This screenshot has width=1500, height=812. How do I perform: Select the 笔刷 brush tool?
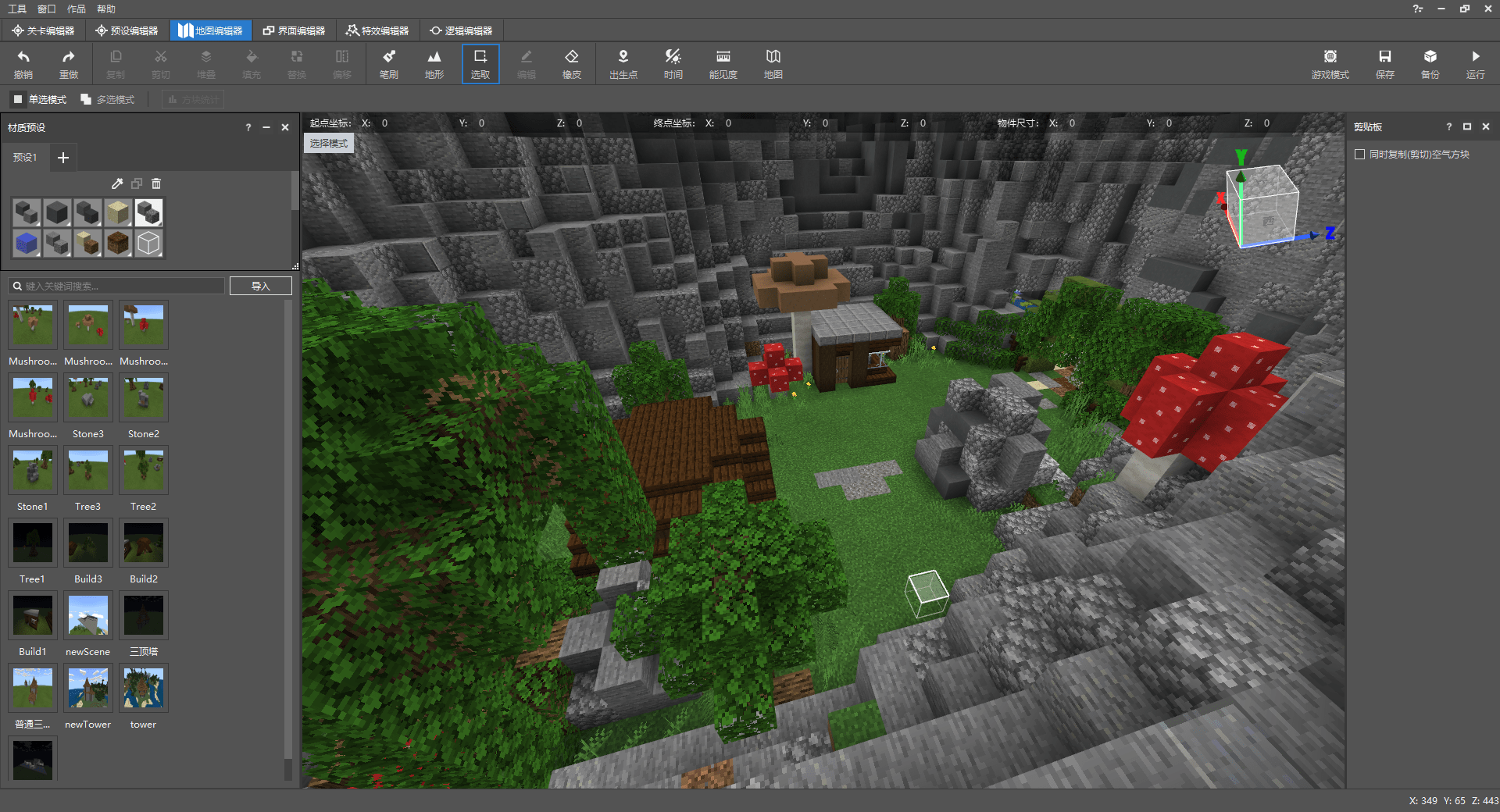click(389, 64)
